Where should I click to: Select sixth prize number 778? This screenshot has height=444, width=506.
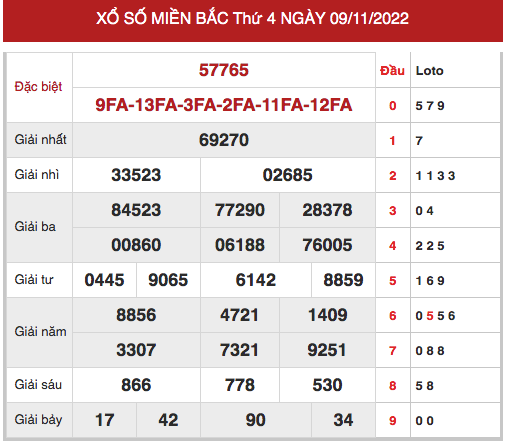point(240,385)
